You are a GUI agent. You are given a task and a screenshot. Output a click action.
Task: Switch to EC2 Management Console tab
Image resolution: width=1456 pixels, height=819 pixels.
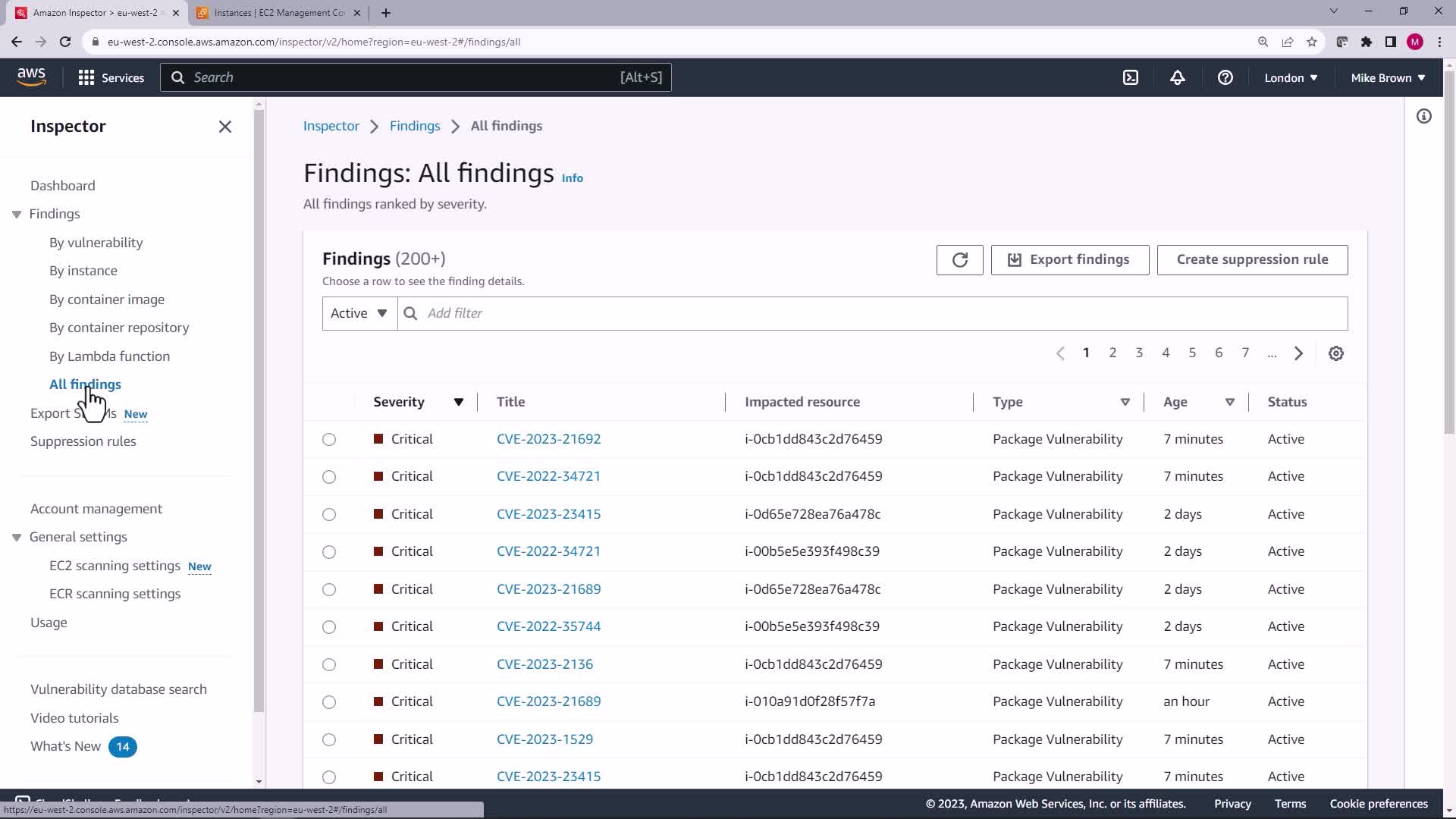(278, 13)
